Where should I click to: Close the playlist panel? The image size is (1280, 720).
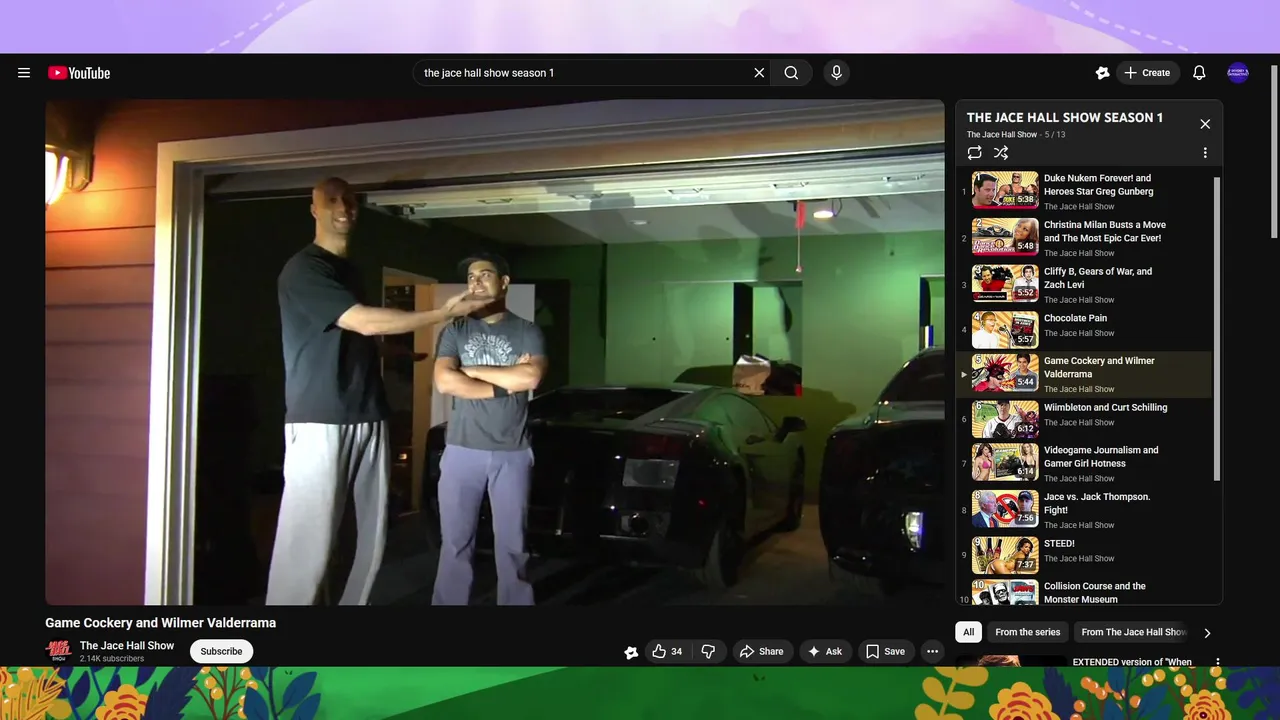[x=1205, y=124]
